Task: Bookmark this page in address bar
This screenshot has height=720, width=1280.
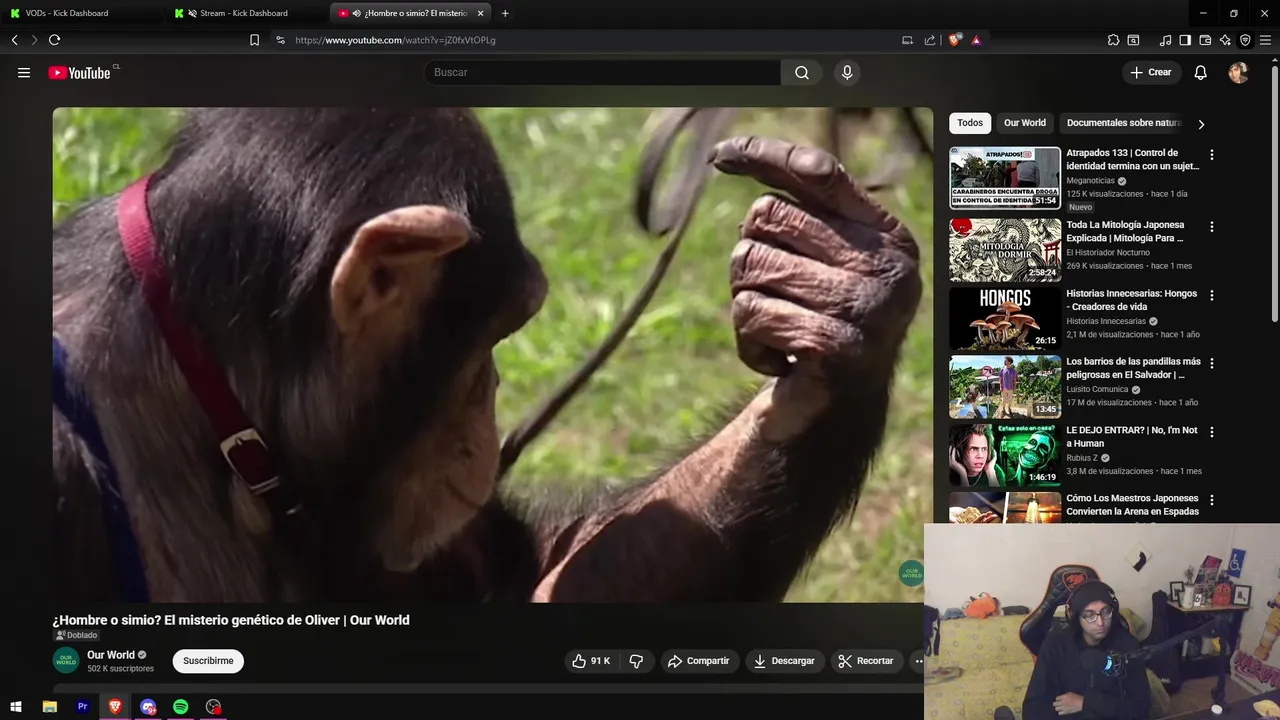Action: click(x=254, y=40)
